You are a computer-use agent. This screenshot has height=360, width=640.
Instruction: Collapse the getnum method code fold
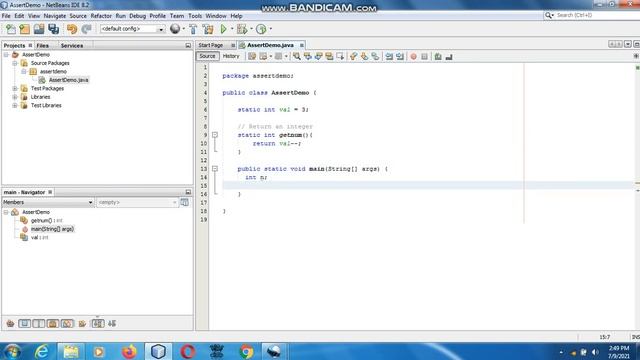(215, 135)
